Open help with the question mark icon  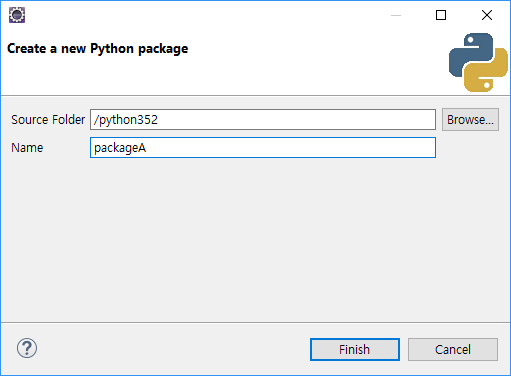pos(27,348)
